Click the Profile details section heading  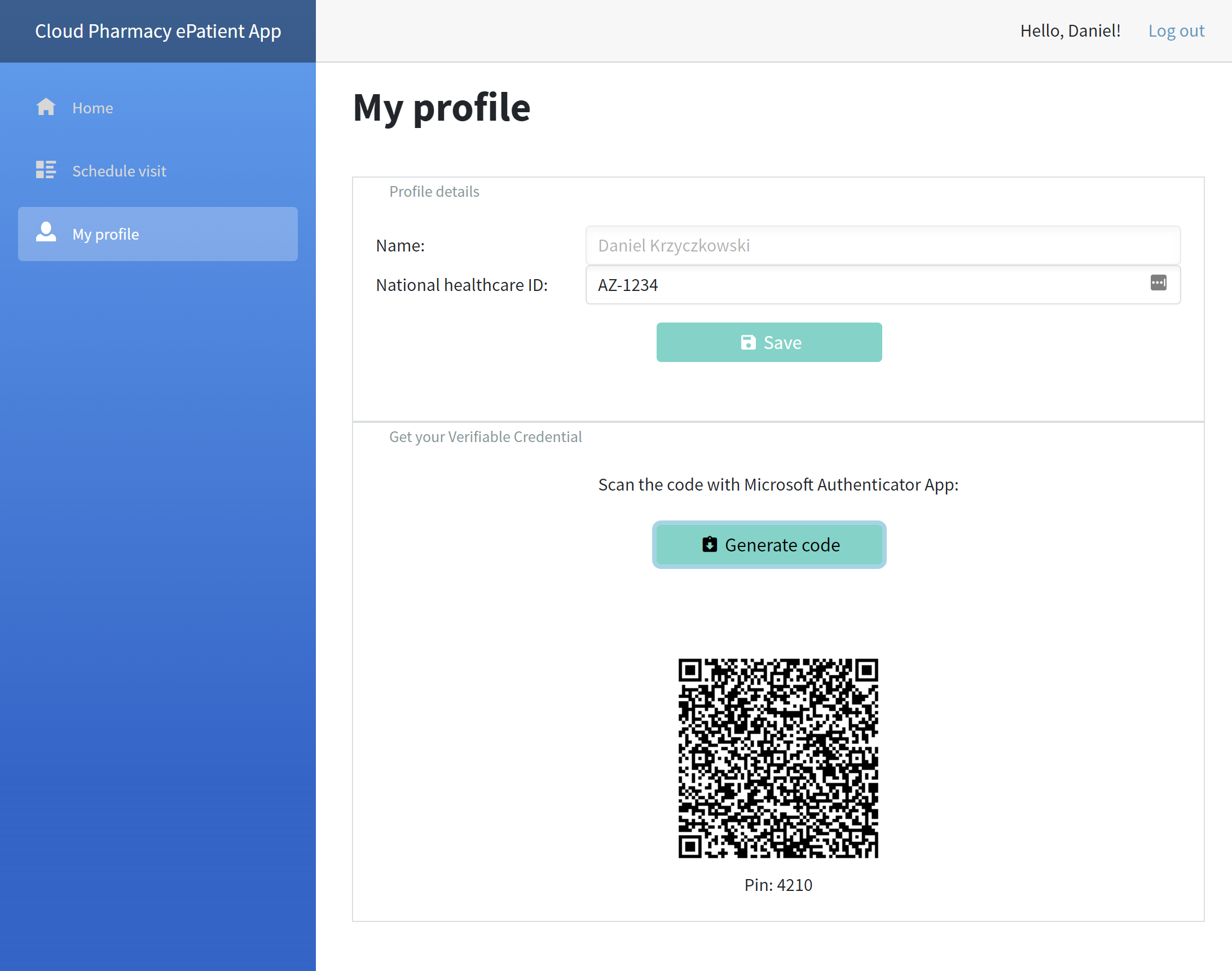point(434,192)
